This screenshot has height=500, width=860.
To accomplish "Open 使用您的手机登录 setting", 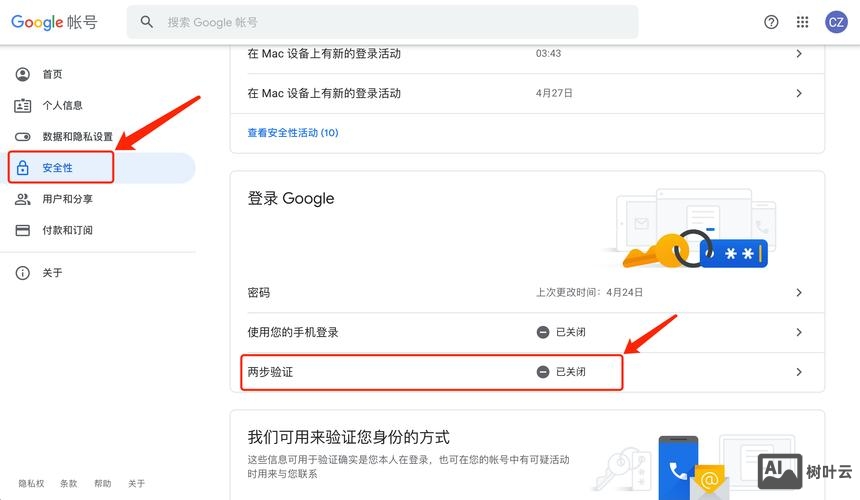I will [x=527, y=333].
